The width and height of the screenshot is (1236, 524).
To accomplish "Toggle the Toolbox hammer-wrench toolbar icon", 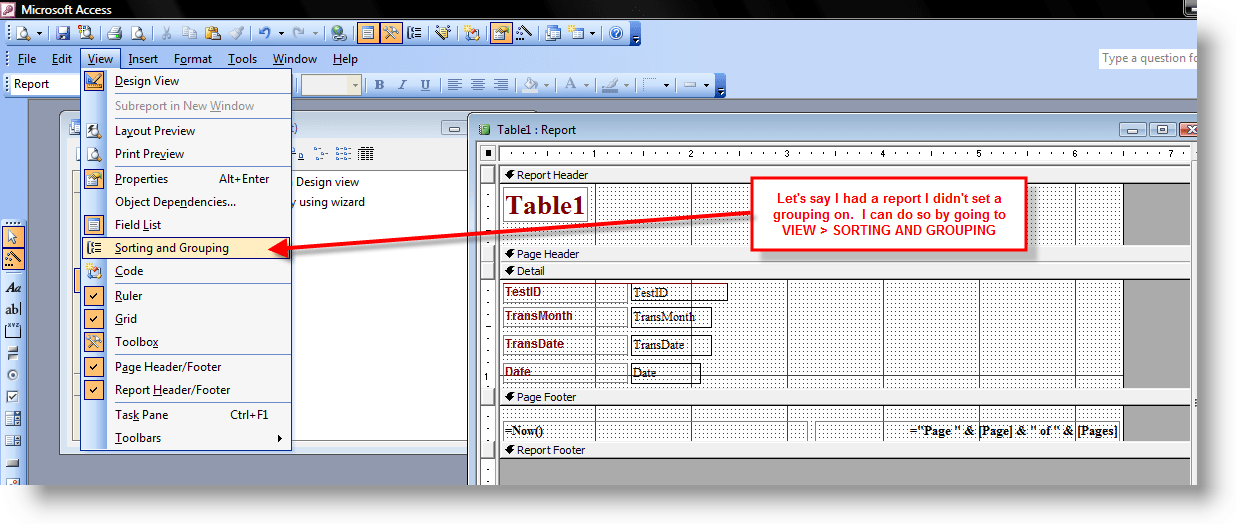I will pyautogui.click(x=391, y=33).
